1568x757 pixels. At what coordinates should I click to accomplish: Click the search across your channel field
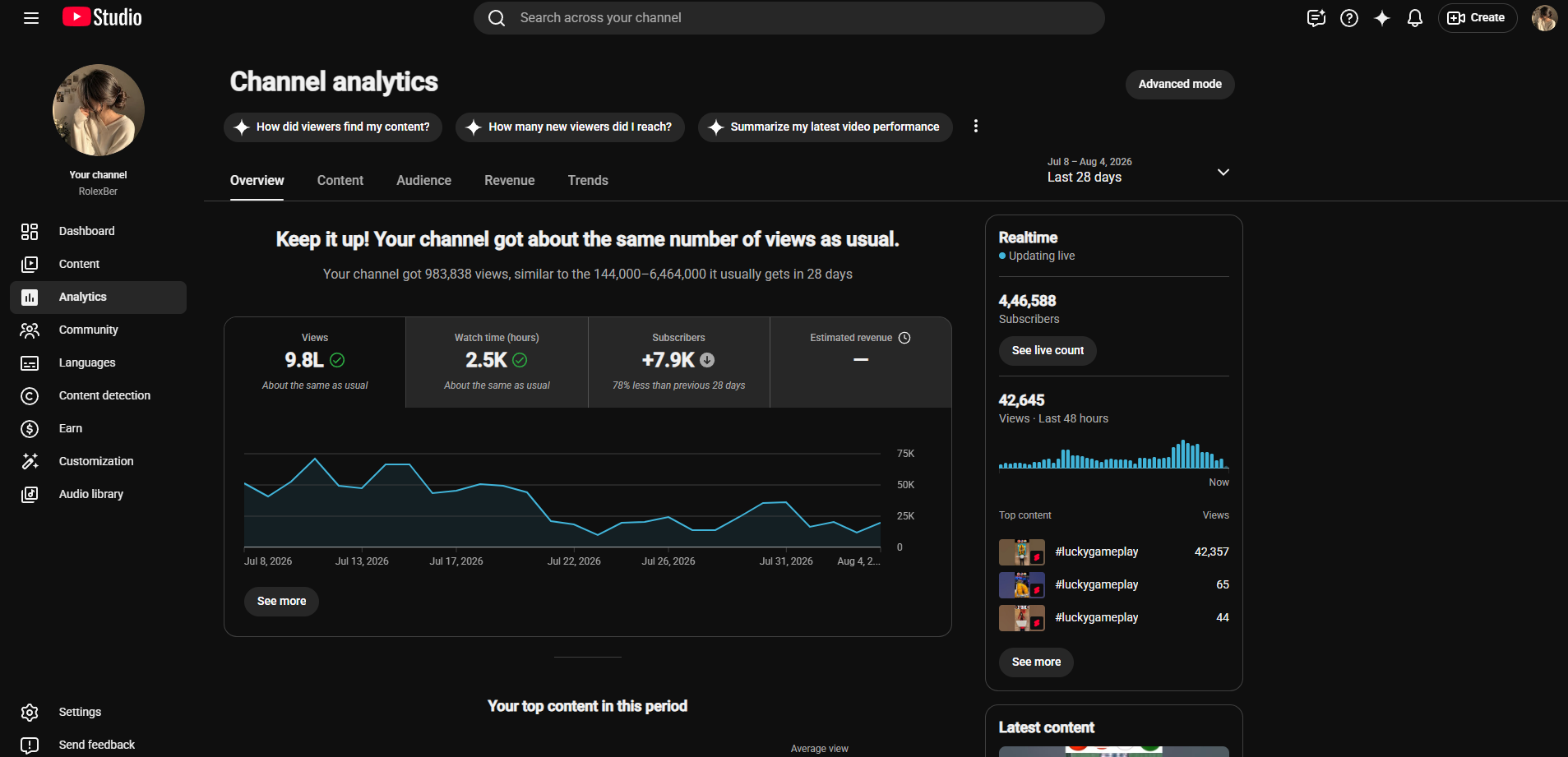pos(789,18)
